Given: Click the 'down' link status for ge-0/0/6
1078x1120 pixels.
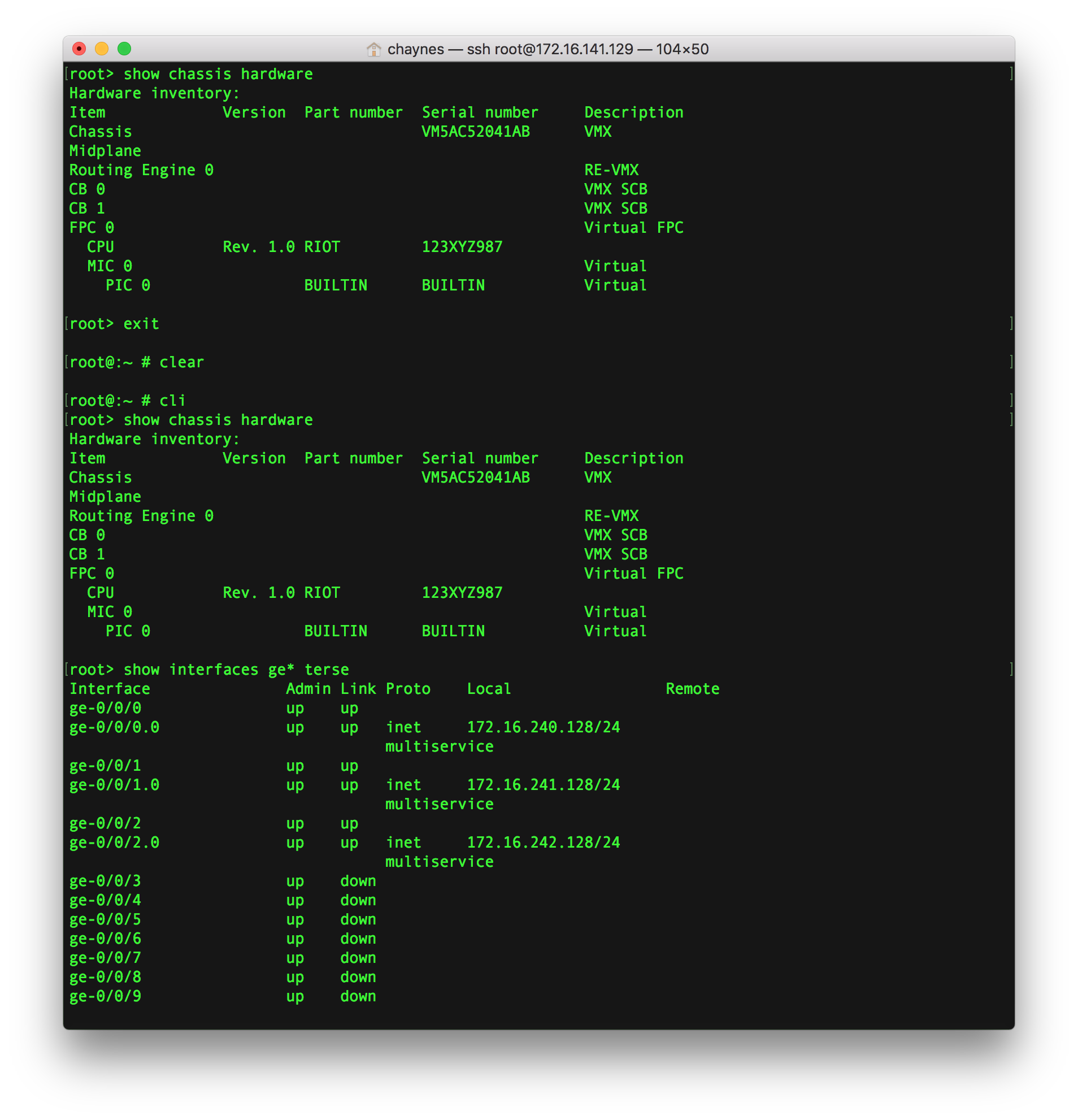Looking at the screenshot, I should coord(358,939).
